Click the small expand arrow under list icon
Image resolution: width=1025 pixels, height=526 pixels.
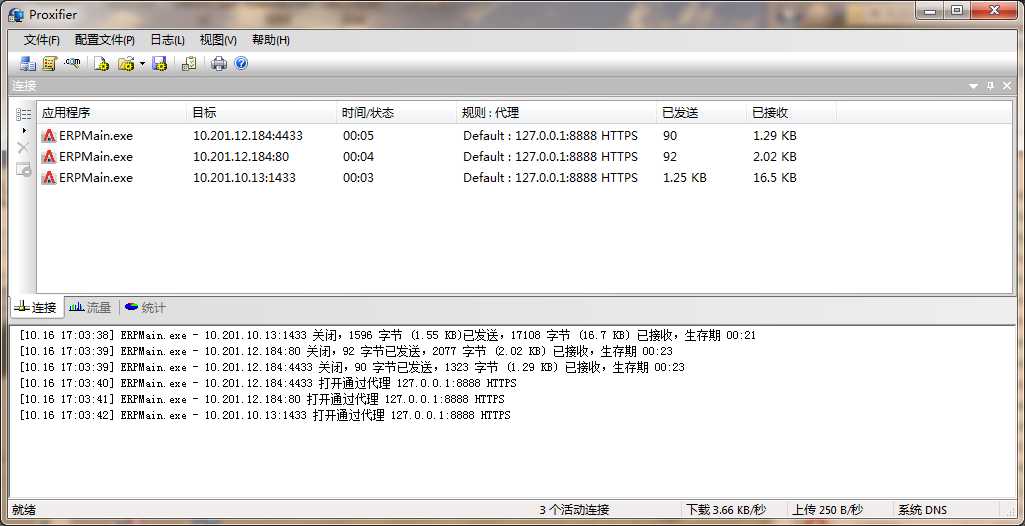click(24, 131)
